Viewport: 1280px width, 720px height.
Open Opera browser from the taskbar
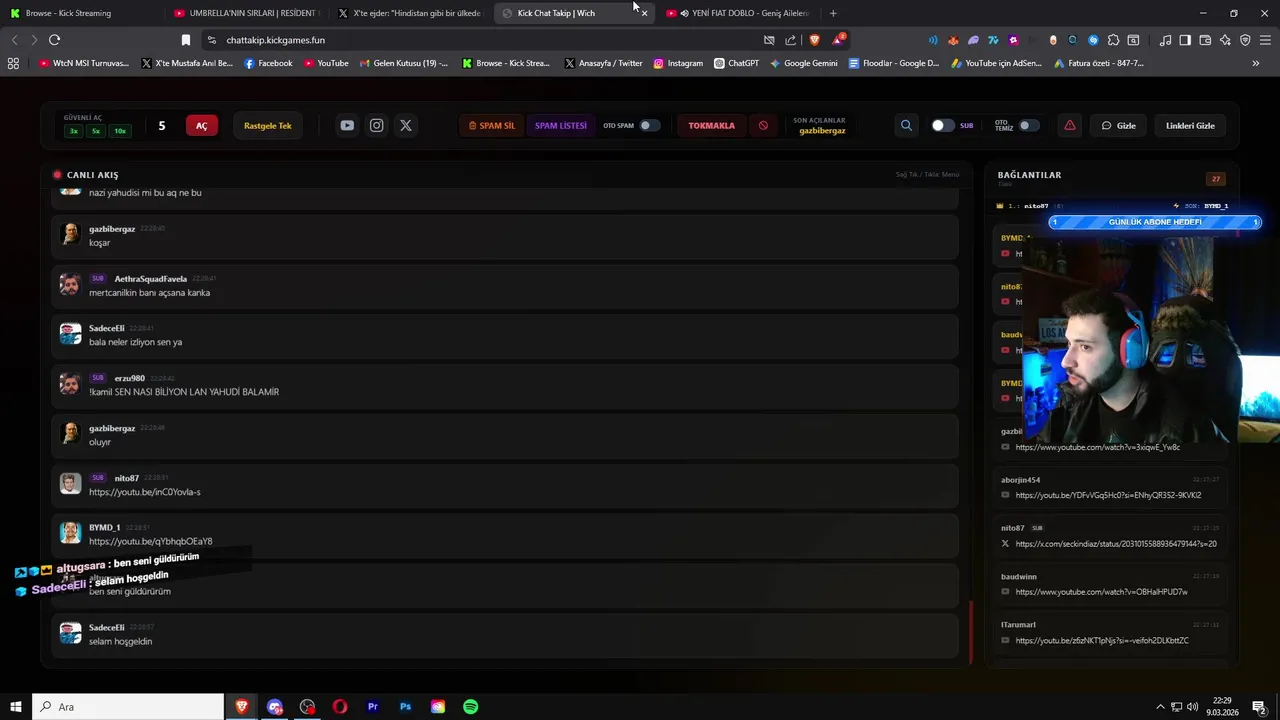coord(340,707)
